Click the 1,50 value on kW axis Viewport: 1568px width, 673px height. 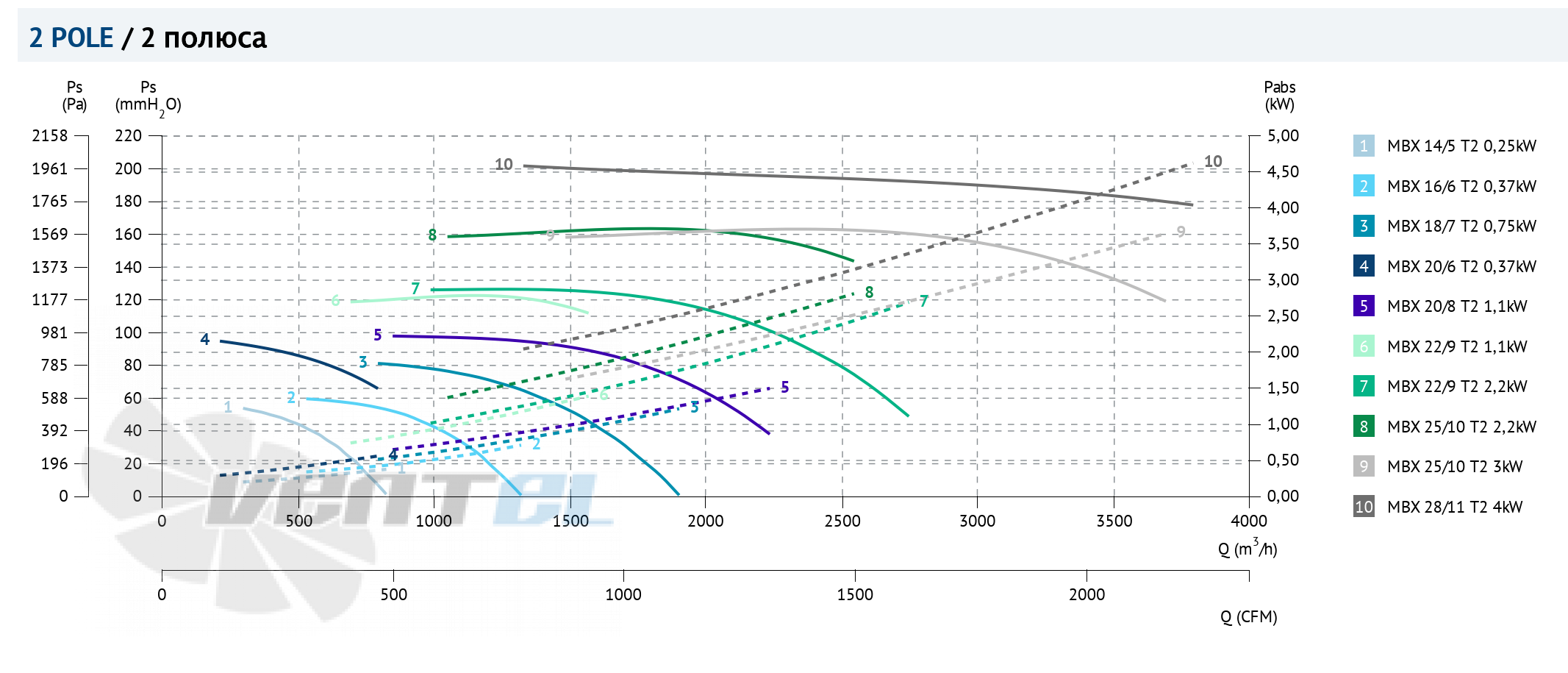point(1283,388)
